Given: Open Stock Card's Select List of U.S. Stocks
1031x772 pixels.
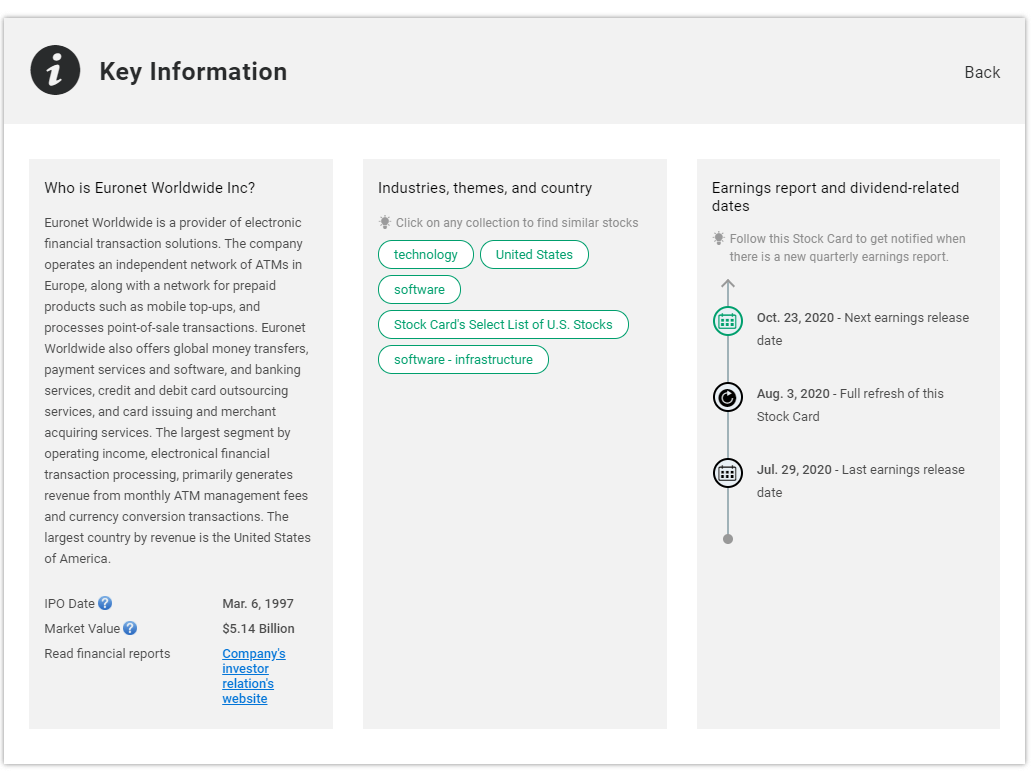Looking at the screenshot, I should pyautogui.click(x=503, y=324).
